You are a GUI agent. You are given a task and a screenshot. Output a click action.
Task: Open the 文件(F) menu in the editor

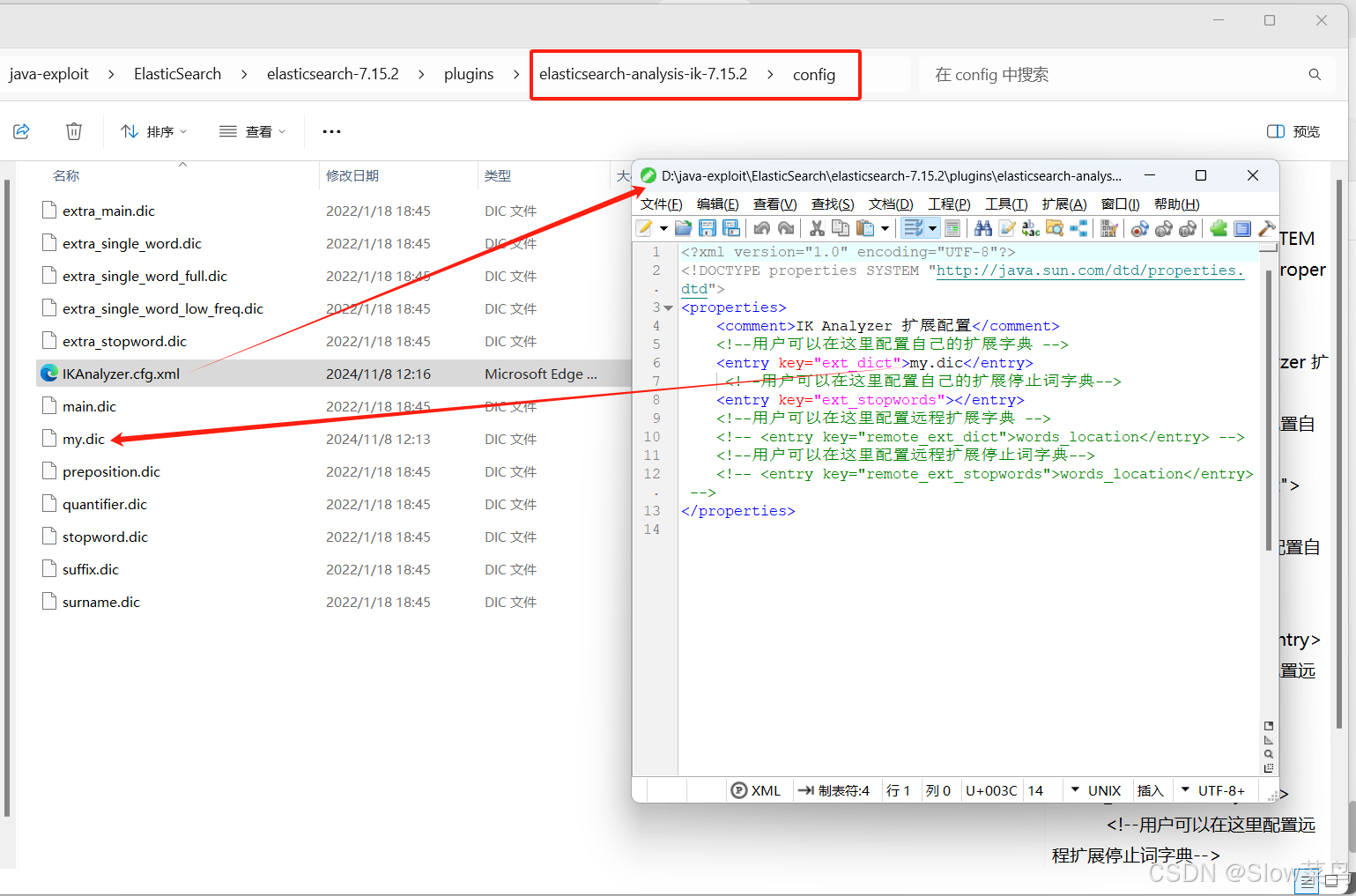coord(661,204)
